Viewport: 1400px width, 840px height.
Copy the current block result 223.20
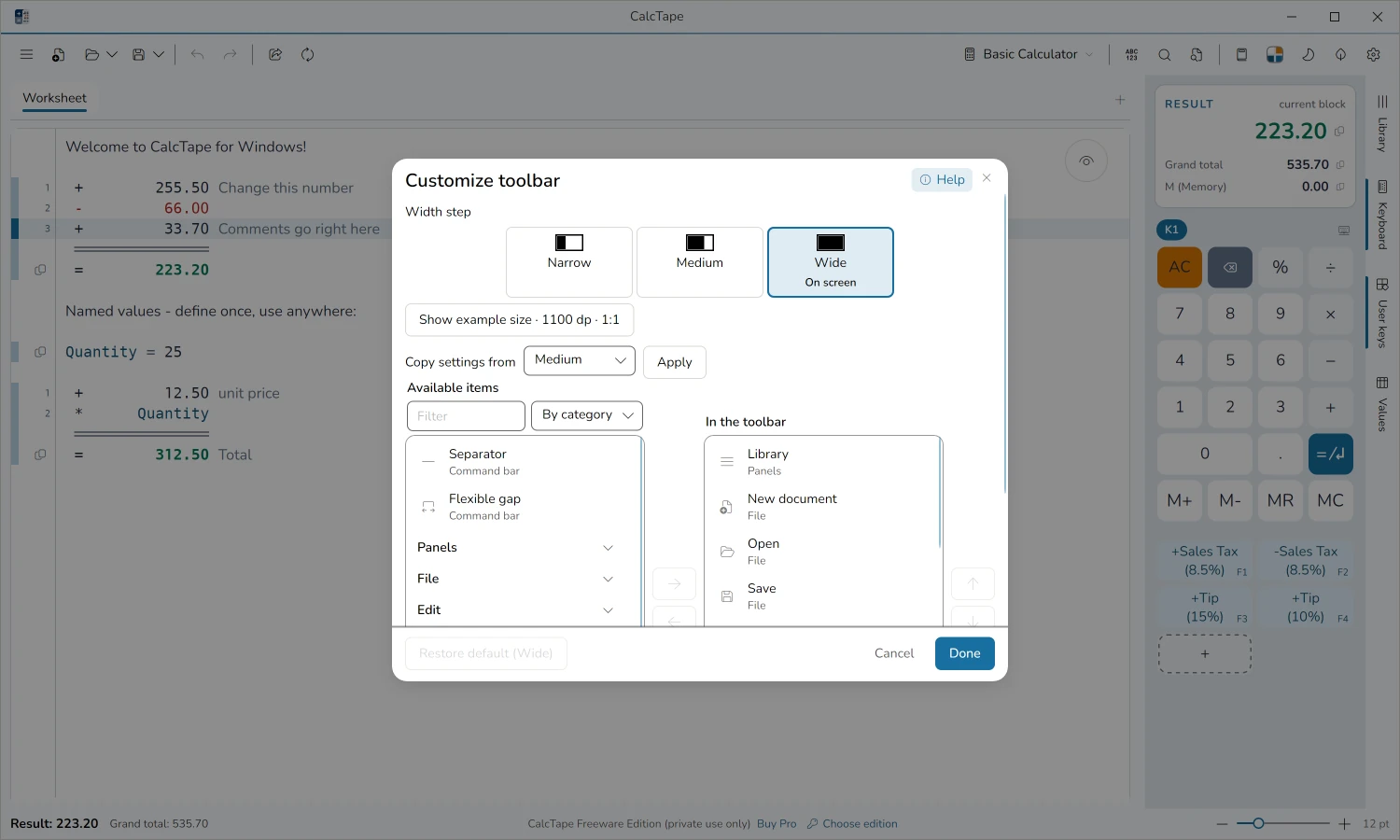coord(1339,131)
